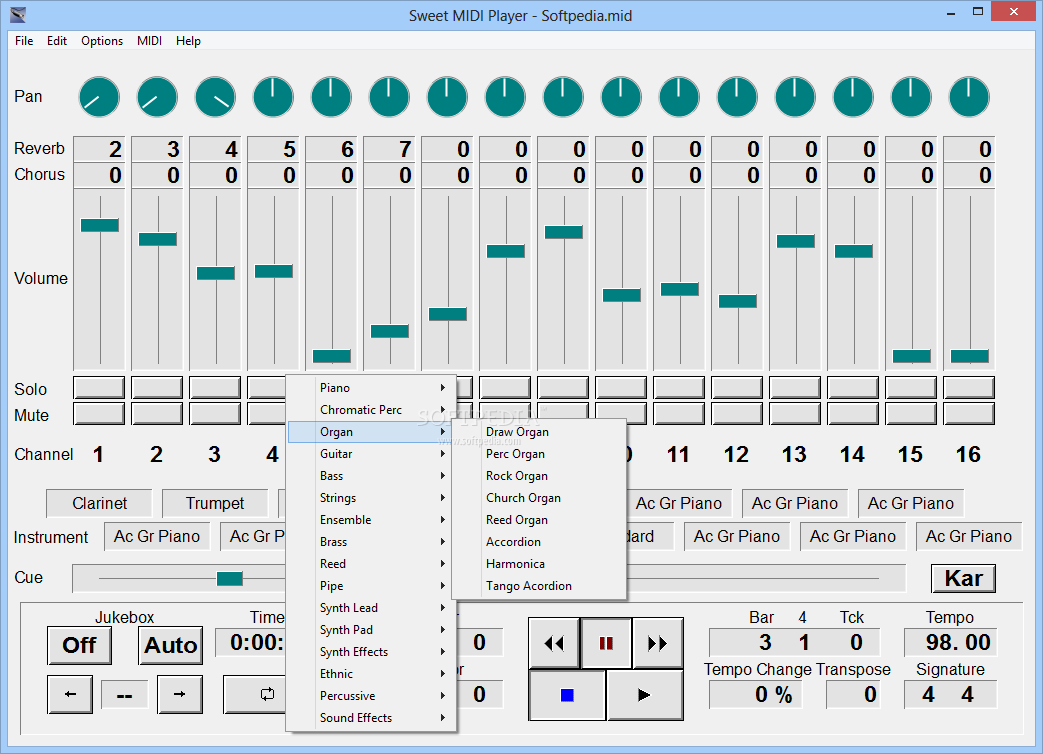Expand the Brass instrument submenu

371,542
